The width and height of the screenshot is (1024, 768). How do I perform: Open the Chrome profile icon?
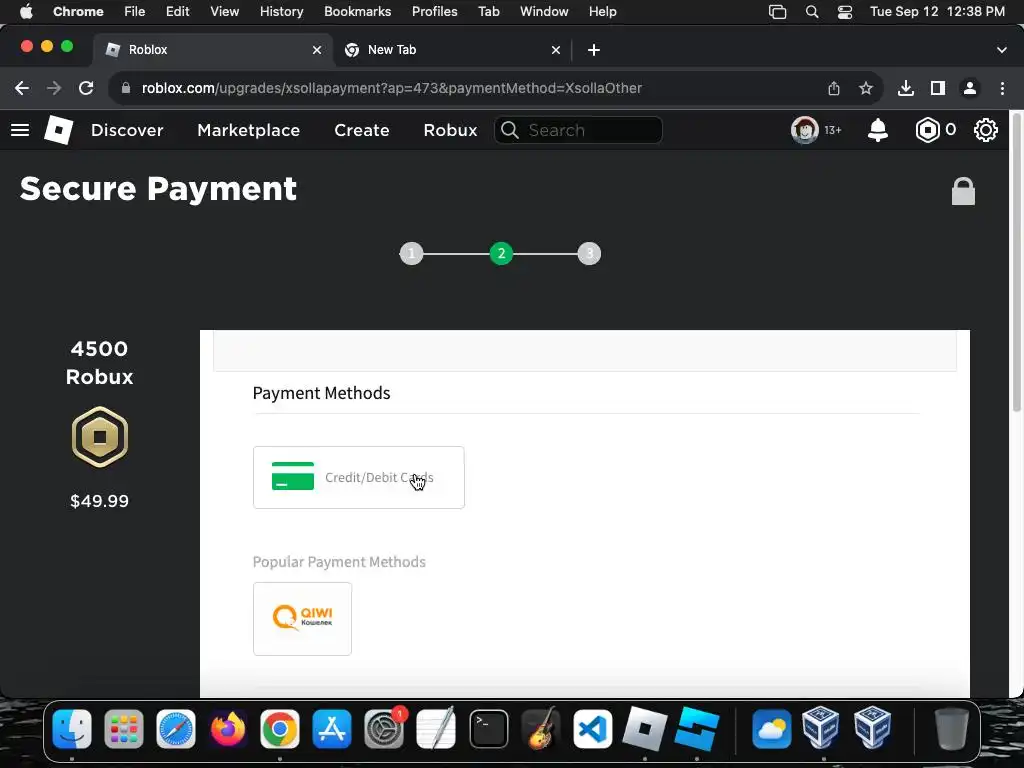coord(970,88)
